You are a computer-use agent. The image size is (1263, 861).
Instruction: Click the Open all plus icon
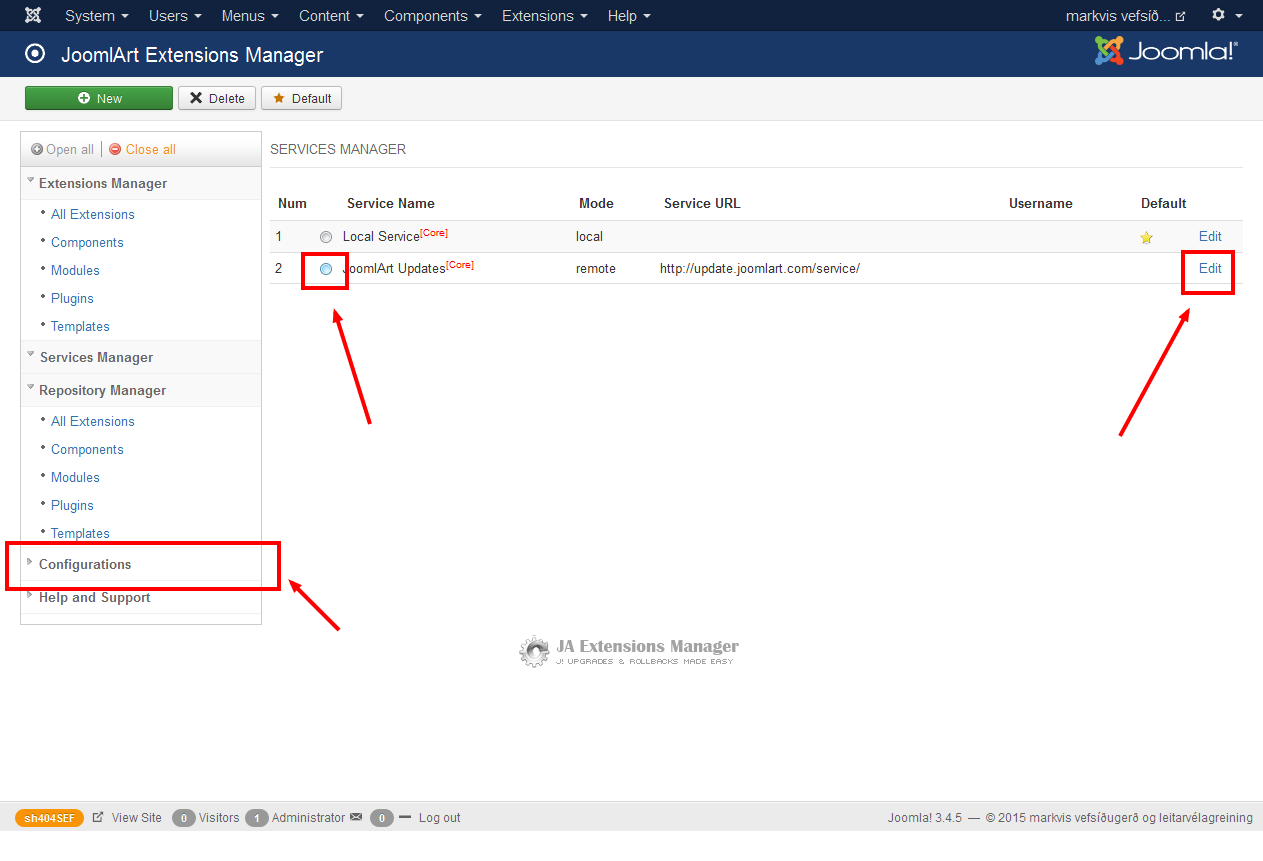[x=37, y=149]
